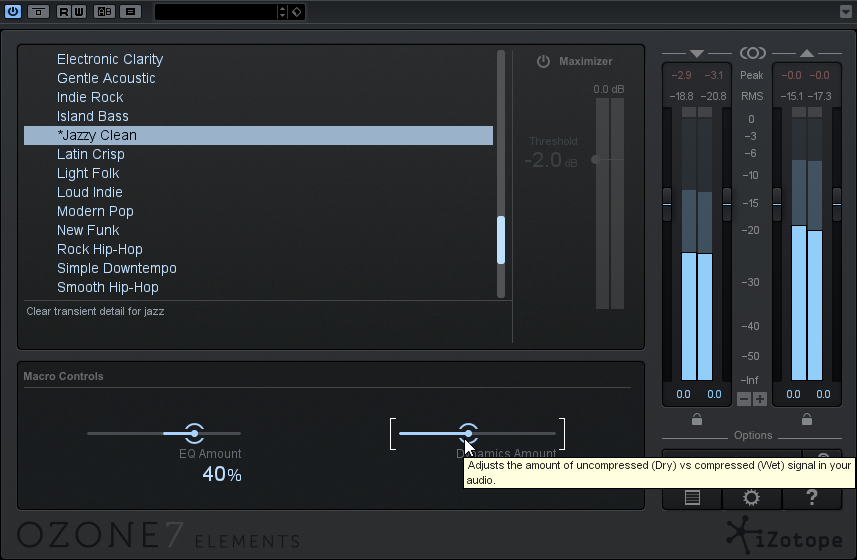The height and width of the screenshot is (560, 857).
Task: Pick the Smooth Hip-Hop preset
Action: pos(108,287)
